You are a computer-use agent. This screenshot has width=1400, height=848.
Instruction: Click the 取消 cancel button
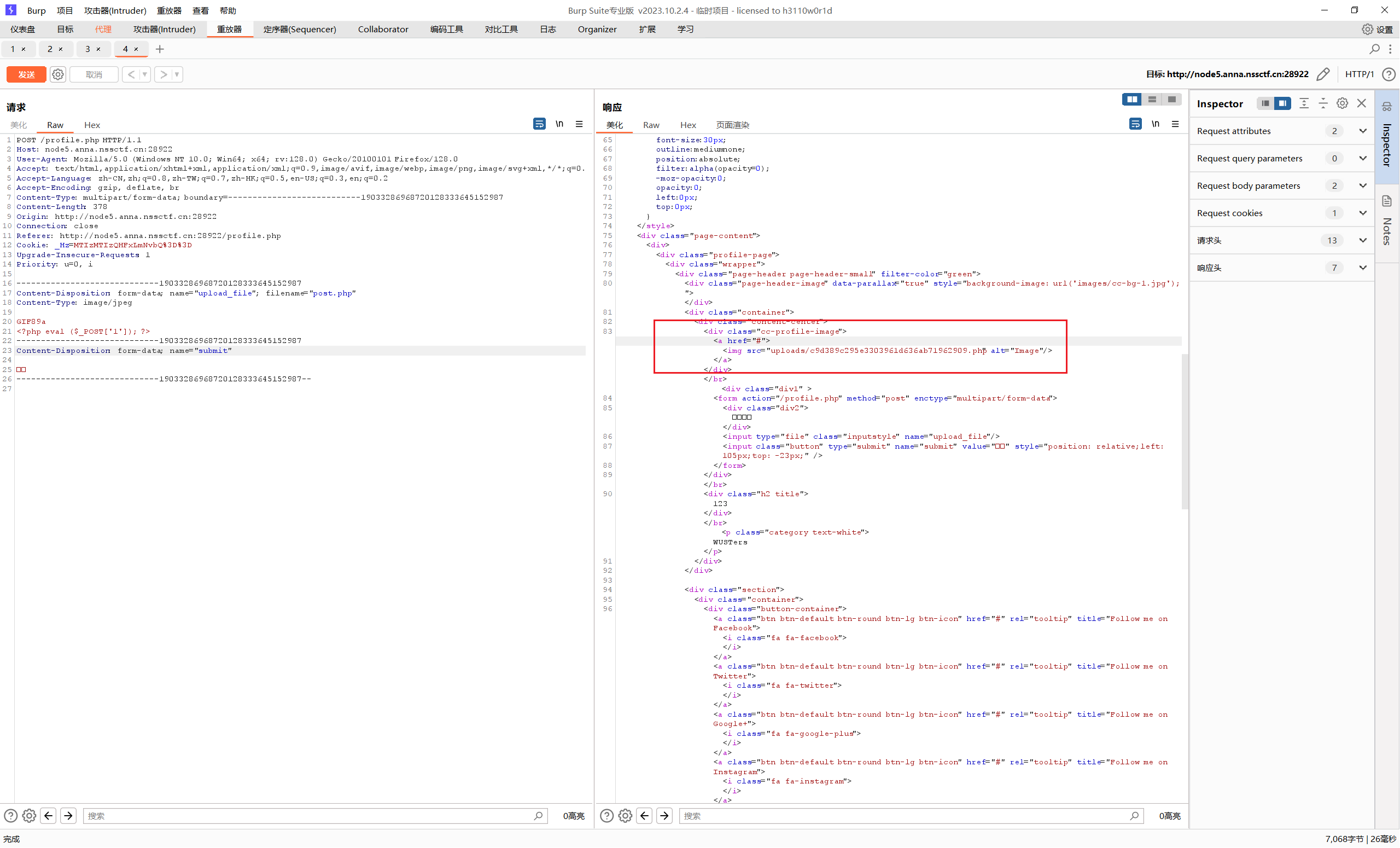coord(94,74)
